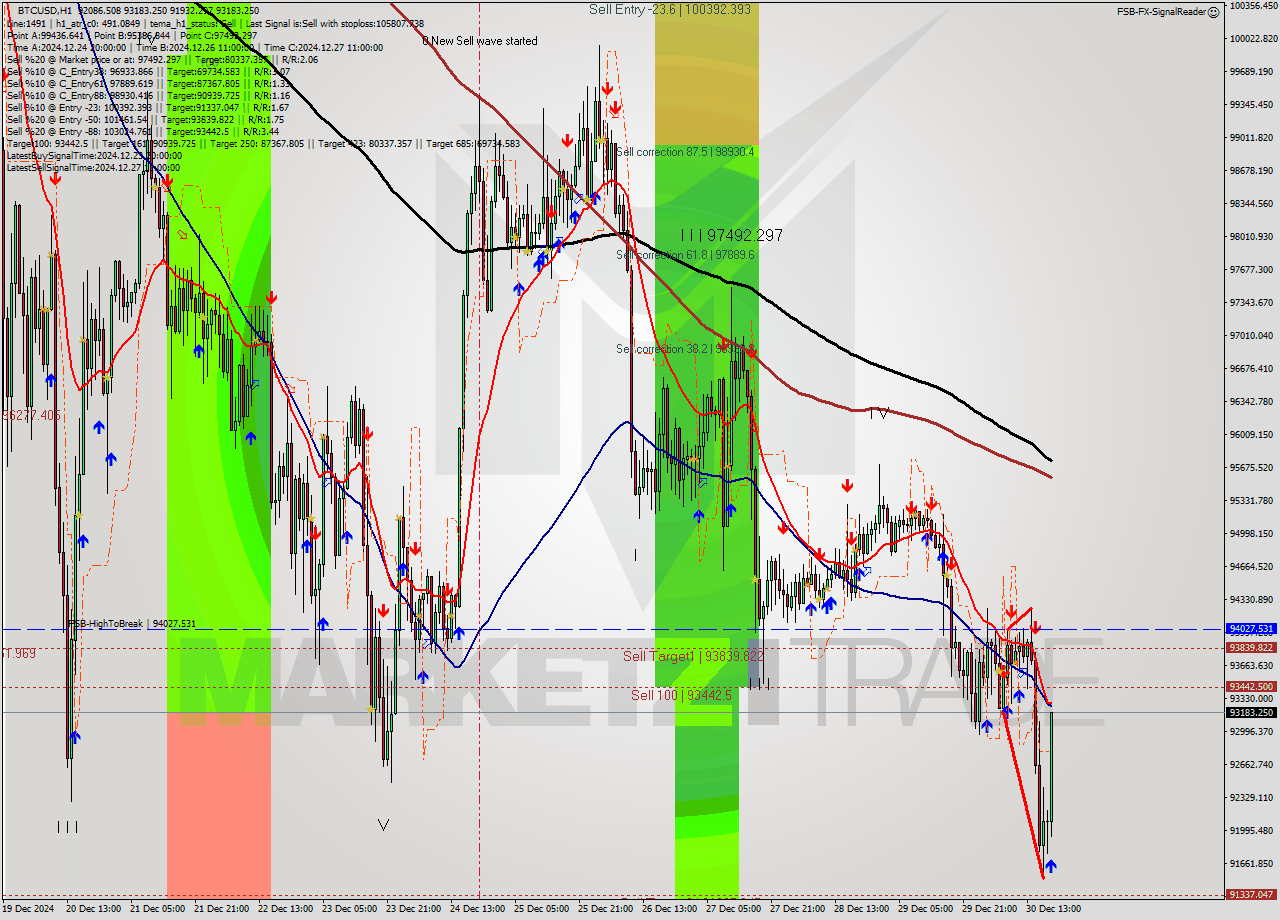
Task: Click the 92329.410 value on the price scale
Action: (x=1252, y=798)
